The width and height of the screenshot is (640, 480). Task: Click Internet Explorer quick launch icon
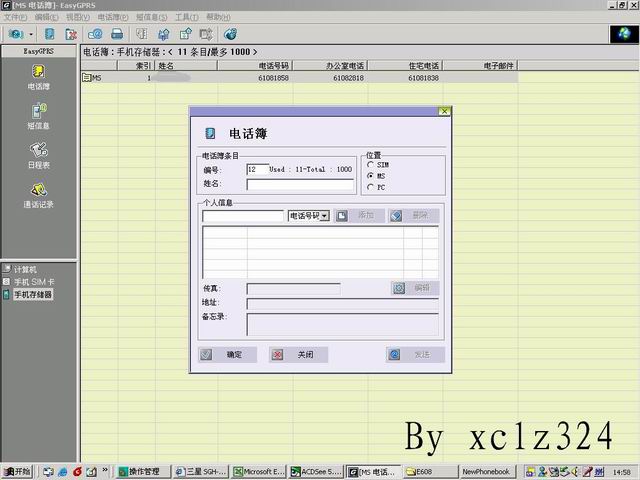pos(62,472)
